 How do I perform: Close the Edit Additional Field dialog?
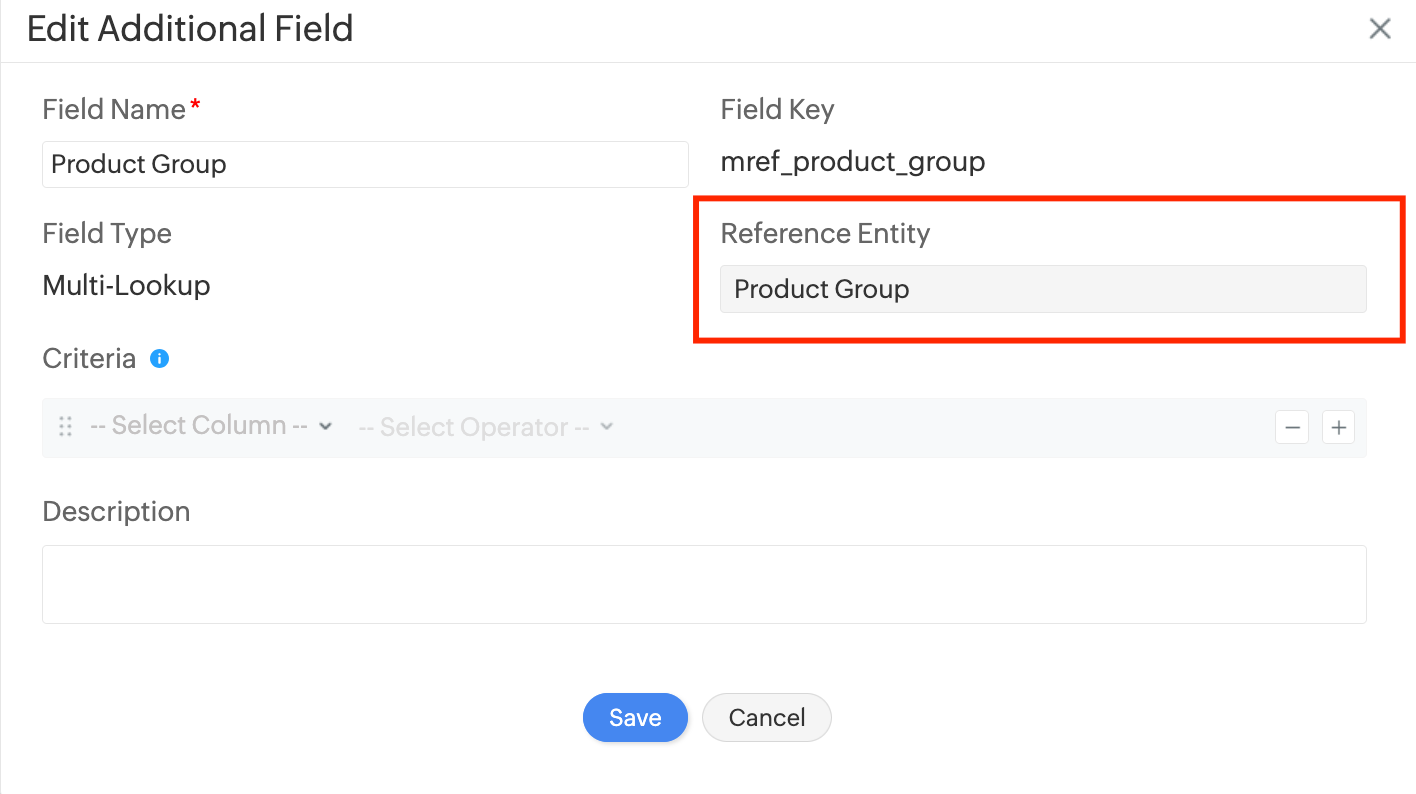click(x=1380, y=29)
